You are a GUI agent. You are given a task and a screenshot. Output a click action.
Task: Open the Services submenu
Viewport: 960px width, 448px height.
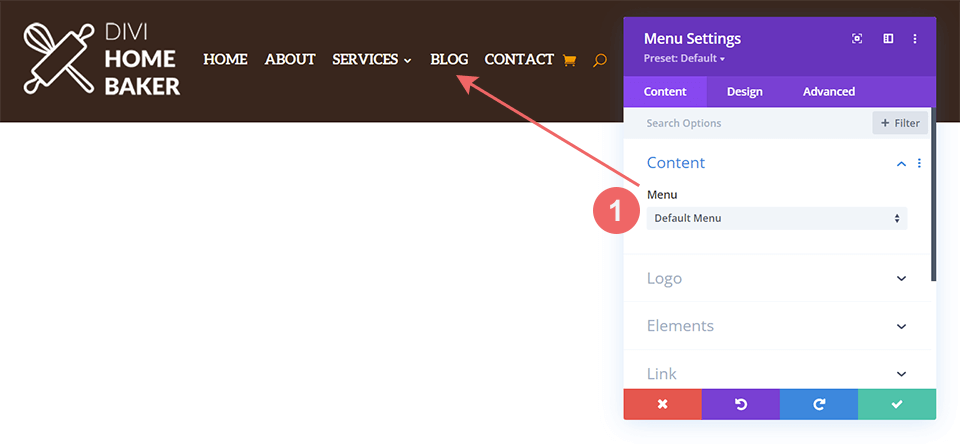point(372,59)
